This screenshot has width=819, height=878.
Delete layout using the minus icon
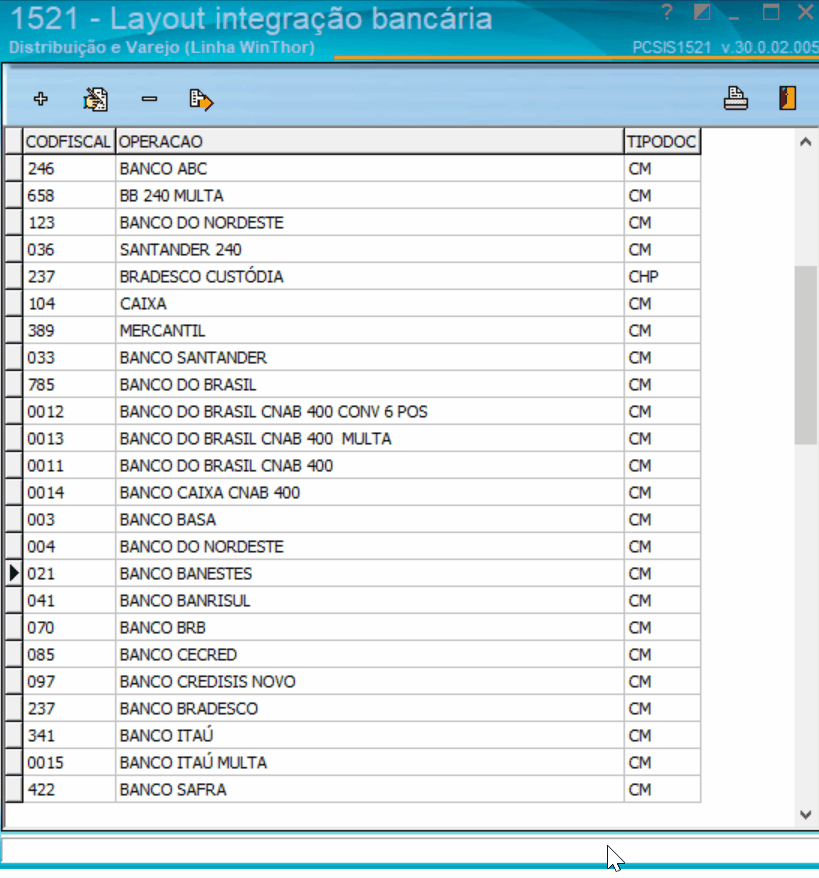[x=149, y=99]
